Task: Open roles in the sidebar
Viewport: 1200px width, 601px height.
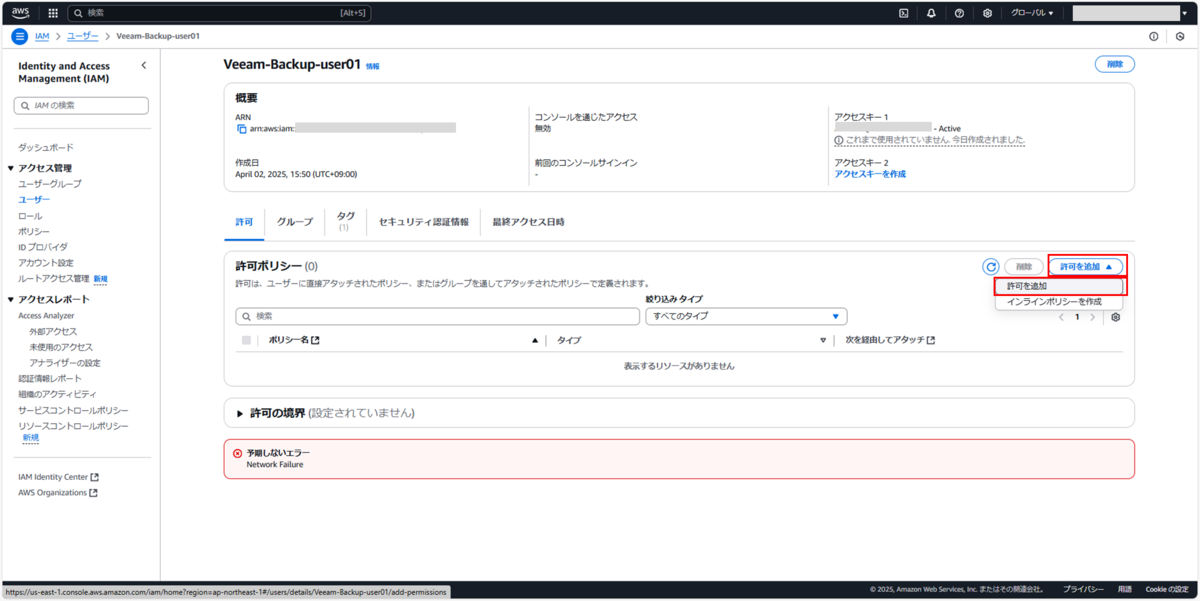Action: pyautogui.click(x=30, y=216)
